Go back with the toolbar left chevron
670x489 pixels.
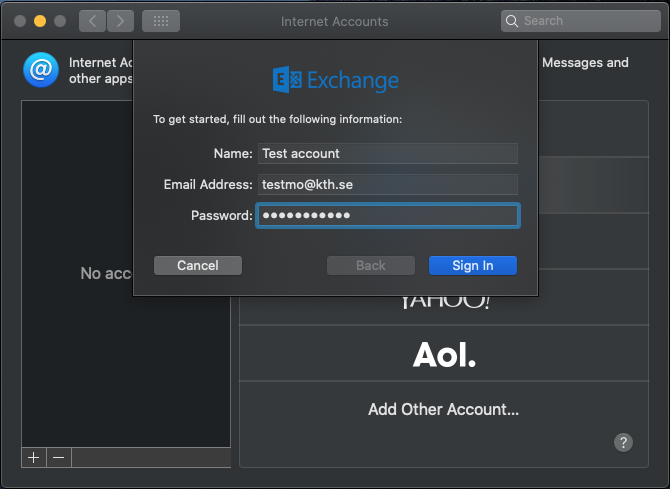pos(92,21)
